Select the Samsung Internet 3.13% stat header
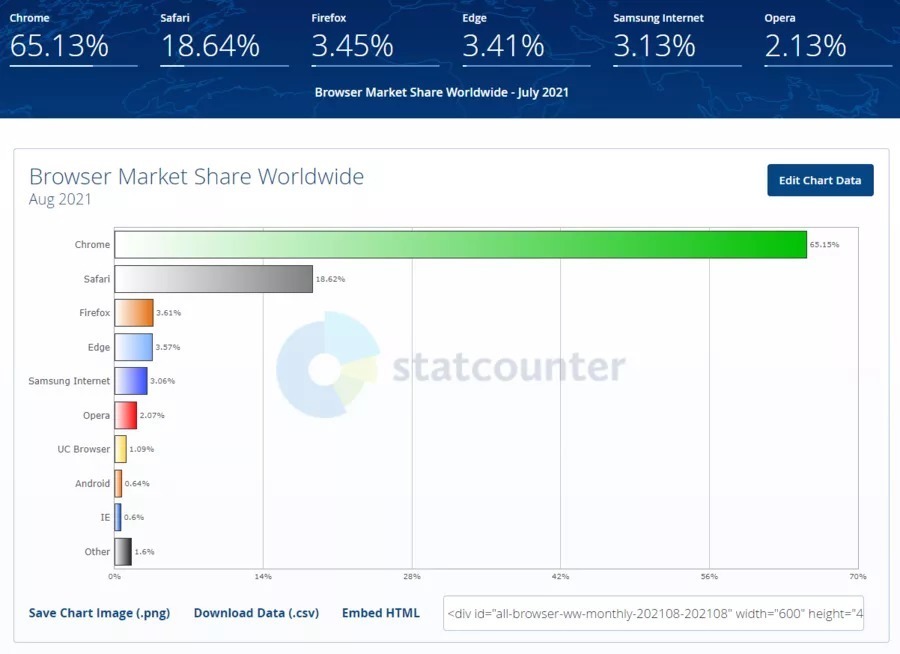Viewport: 900px width, 654px height. [677, 38]
